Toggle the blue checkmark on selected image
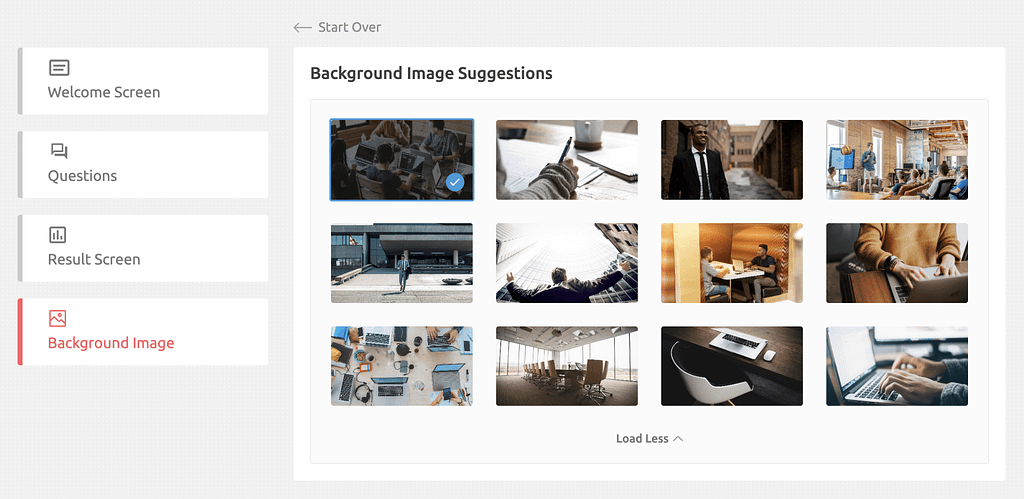The height and width of the screenshot is (499, 1024). tap(455, 182)
